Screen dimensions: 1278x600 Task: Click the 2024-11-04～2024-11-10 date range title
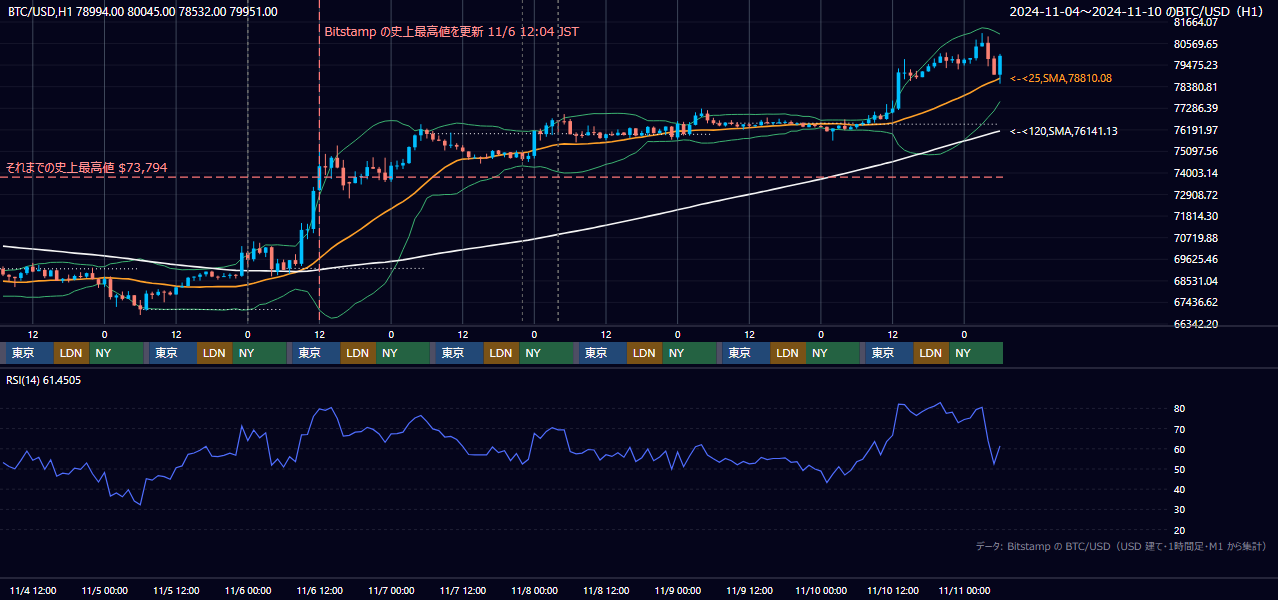[x=1136, y=12]
